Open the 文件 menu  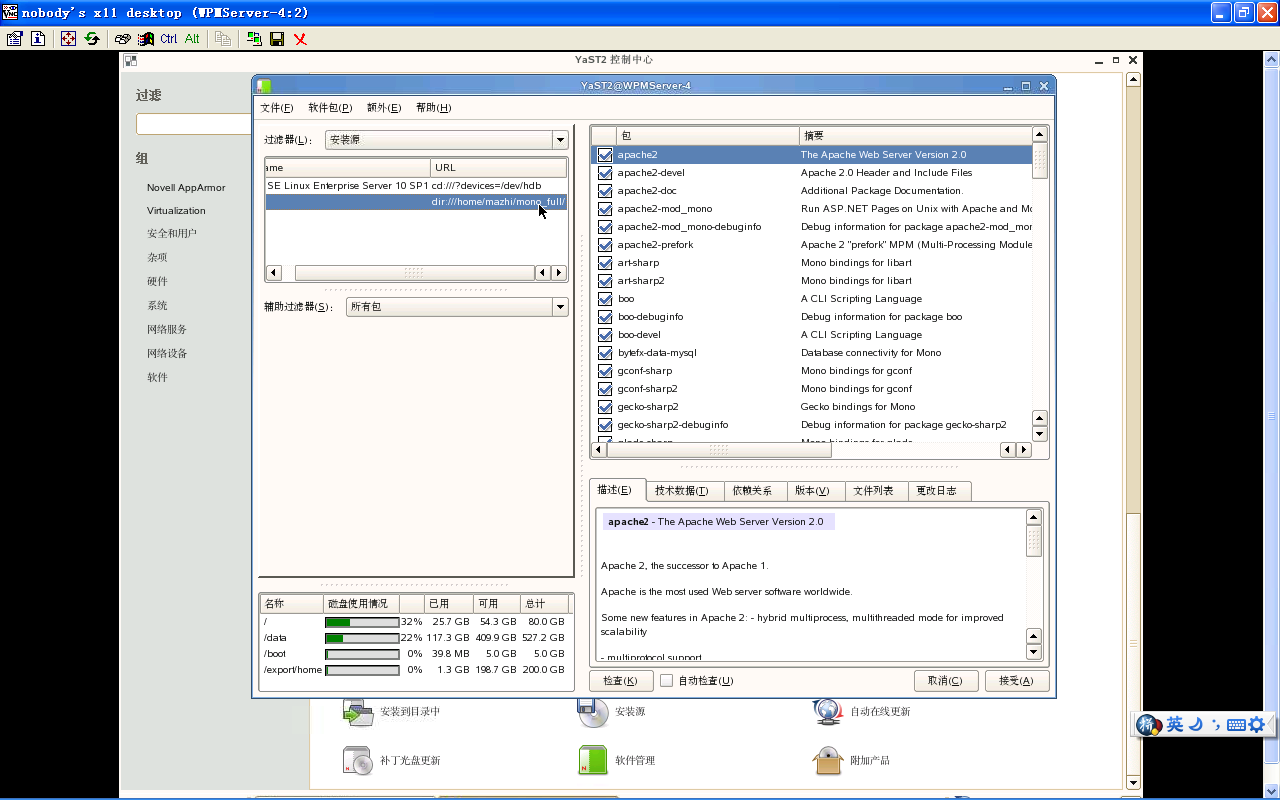pyautogui.click(x=277, y=108)
